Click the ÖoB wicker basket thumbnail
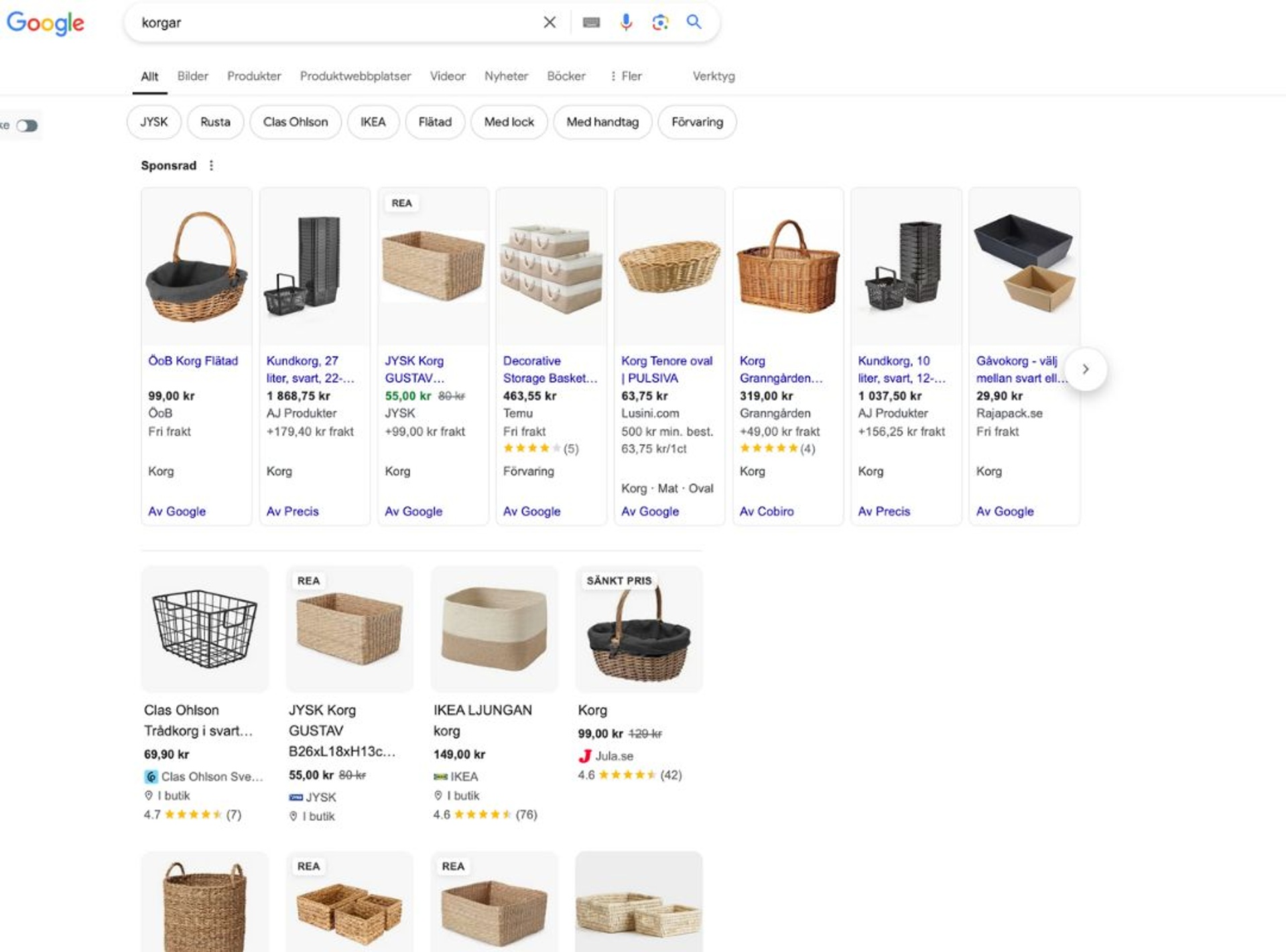 click(197, 267)
